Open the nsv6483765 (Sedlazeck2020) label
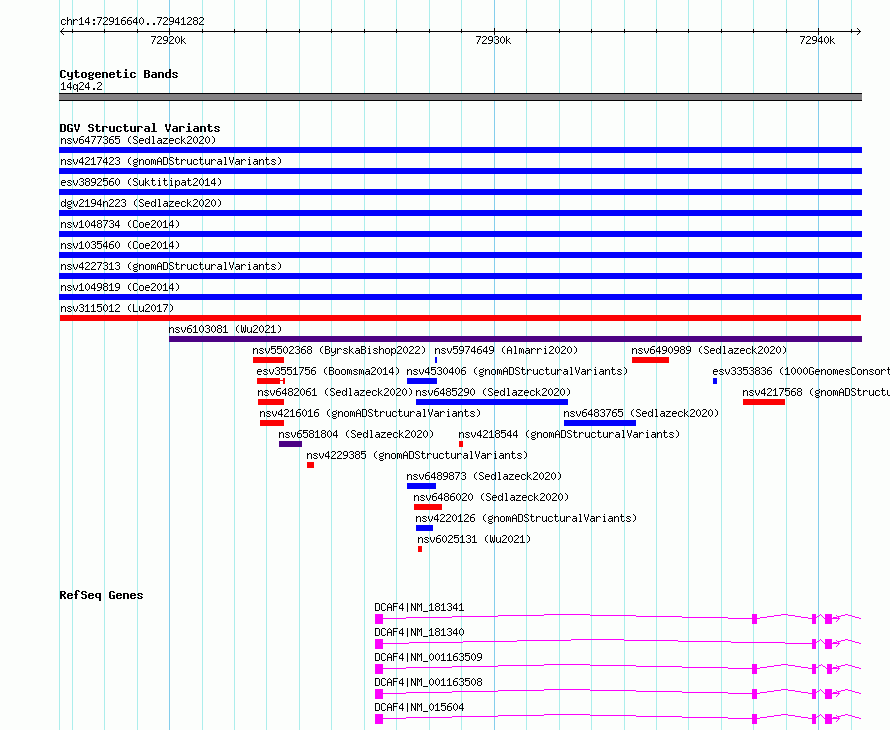This screenshot has width=890, height=730. [x=641, y=413]
